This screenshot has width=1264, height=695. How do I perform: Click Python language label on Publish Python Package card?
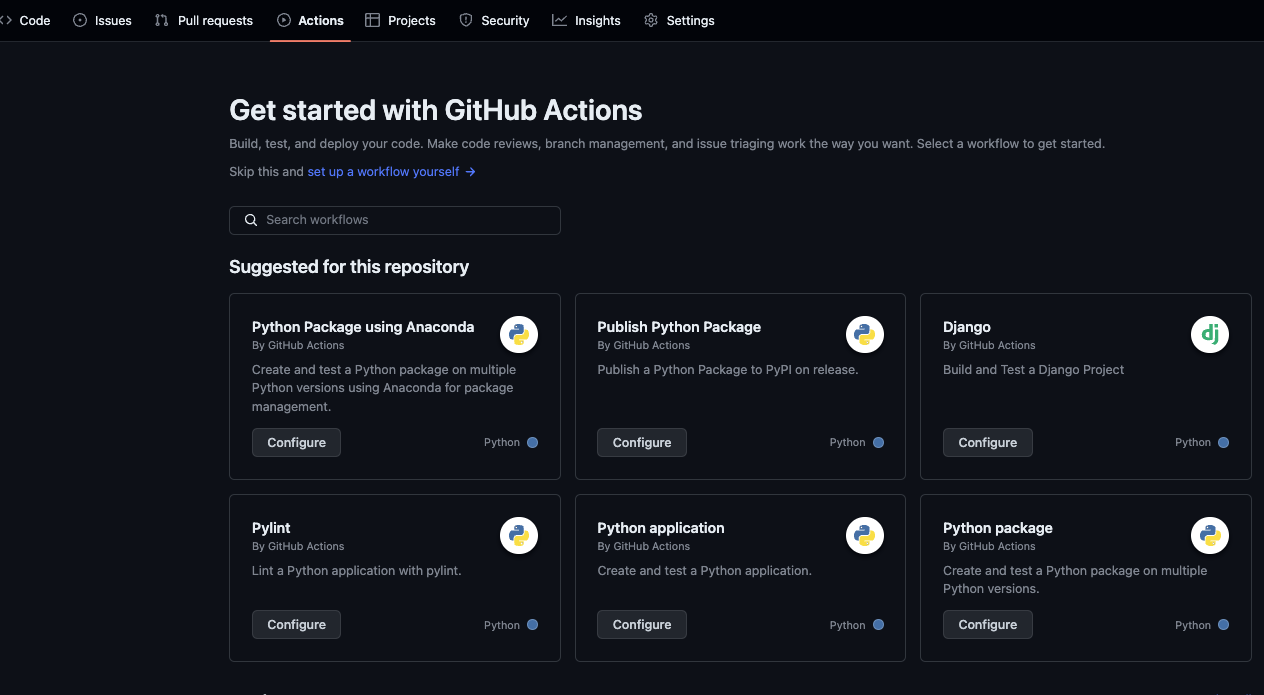pos(847,442)
